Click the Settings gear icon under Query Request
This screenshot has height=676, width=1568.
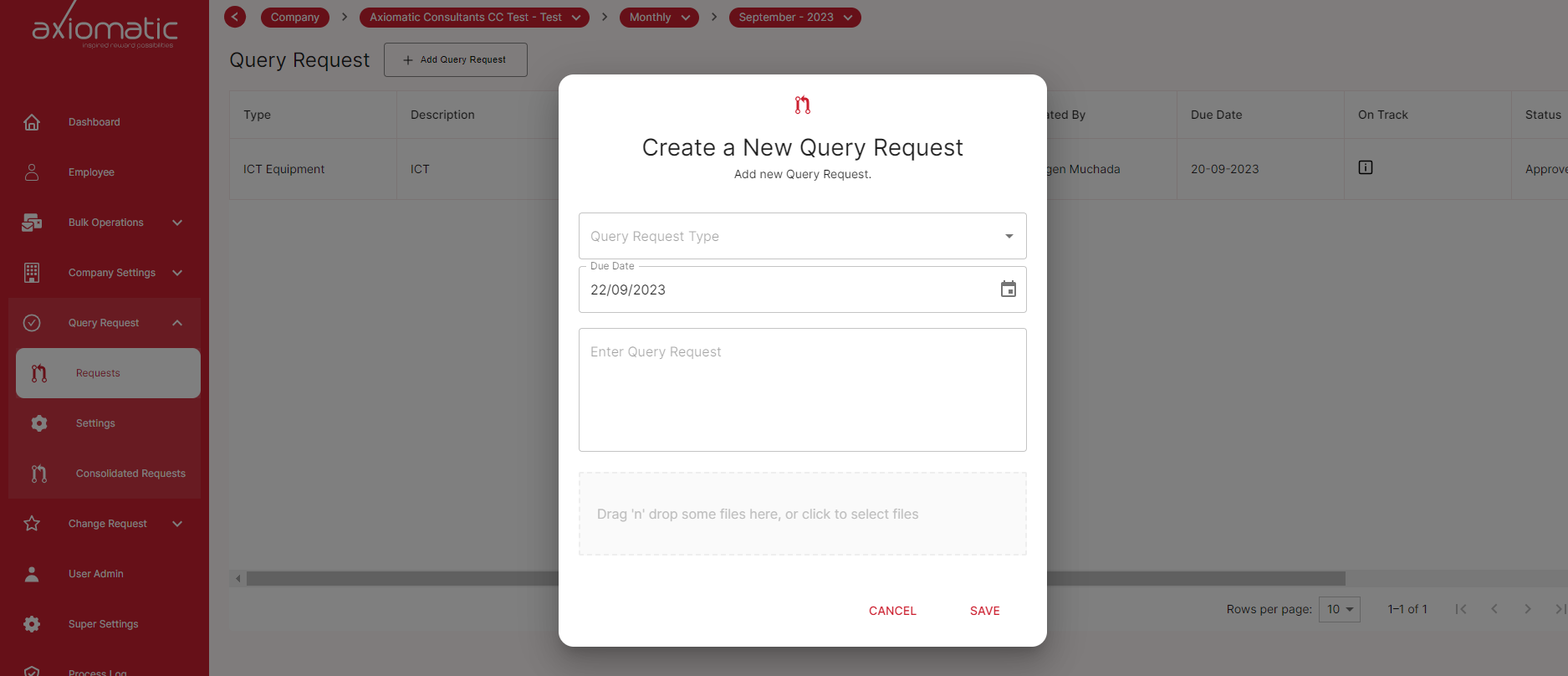coord(39,423)
